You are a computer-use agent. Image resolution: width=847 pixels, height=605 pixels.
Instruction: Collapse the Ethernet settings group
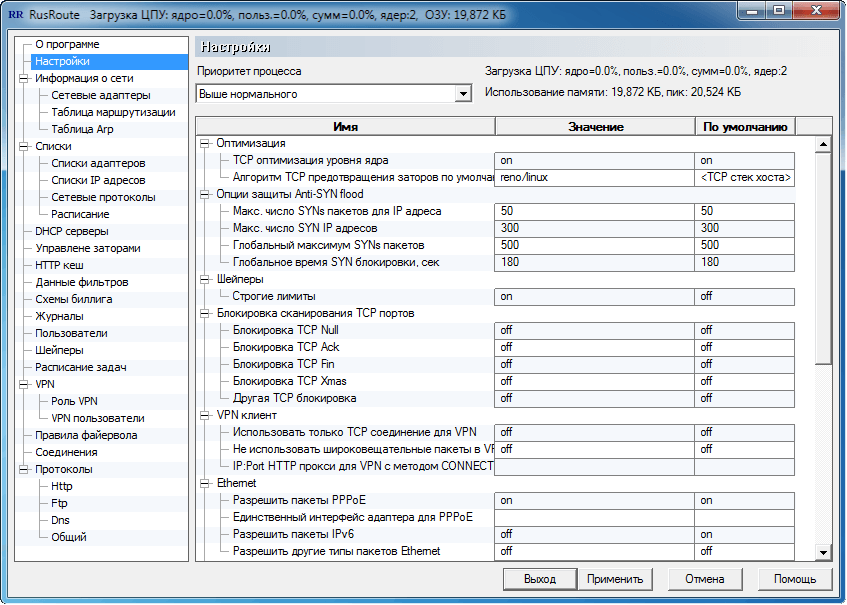click(204, 484)
